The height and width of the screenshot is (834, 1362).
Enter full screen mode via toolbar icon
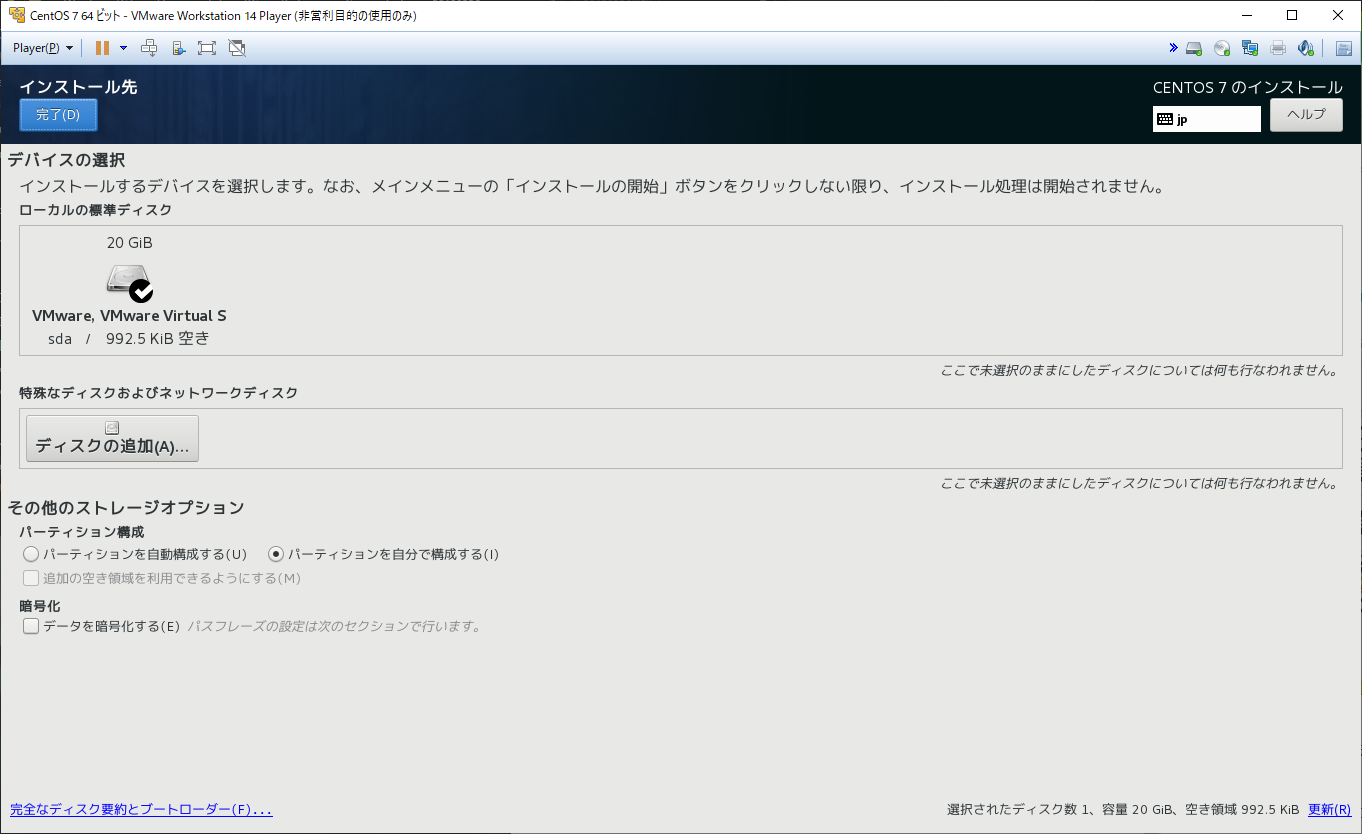207,48
